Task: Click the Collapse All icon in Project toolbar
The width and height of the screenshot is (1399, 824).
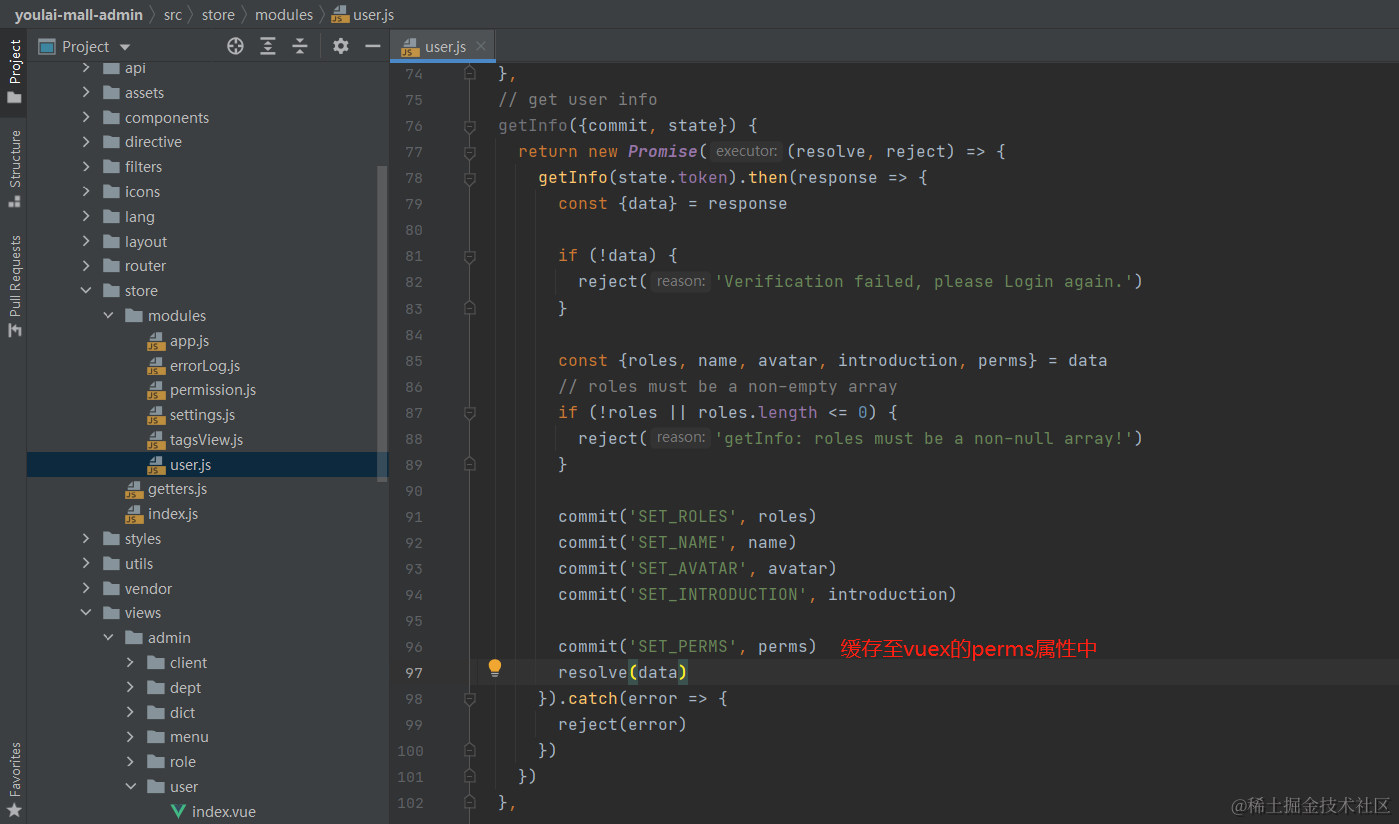Action: 299,46
